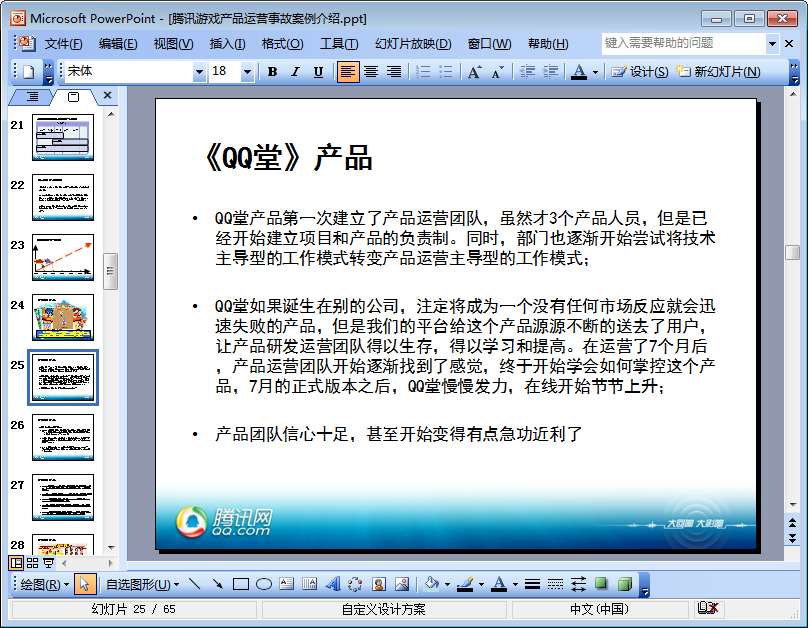Open the 幻灯片放映(D) menu
Screen dimensions: 808x628
413,44
